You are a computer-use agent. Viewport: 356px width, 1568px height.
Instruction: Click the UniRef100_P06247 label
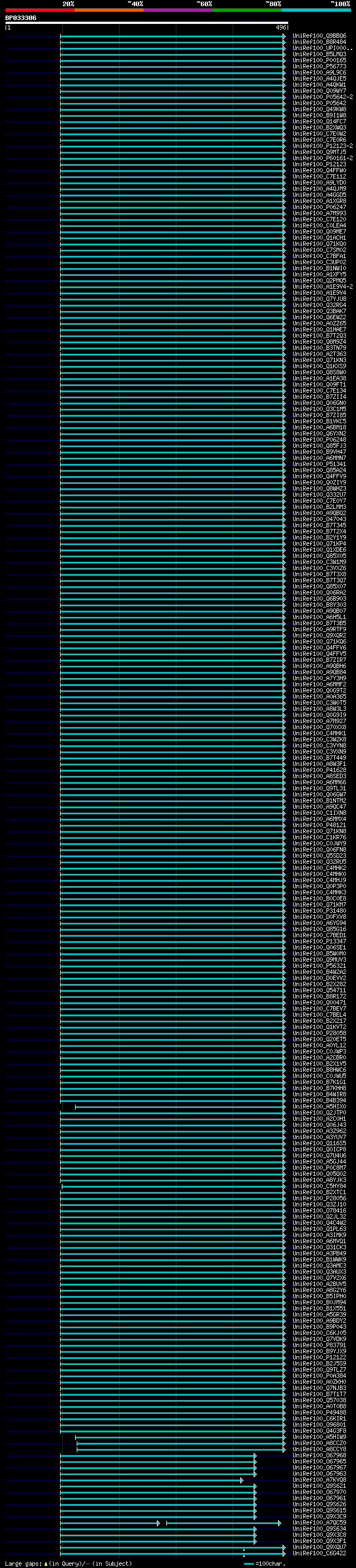(x=319, y=207)
